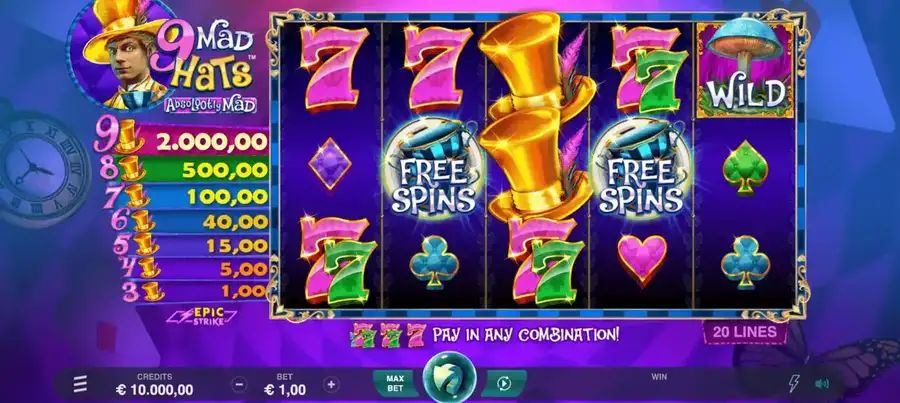The height and width of the screenshot is (403, 900).
Task: Tap the Free Spins symbol on reel two
Action: click(435, 169)
